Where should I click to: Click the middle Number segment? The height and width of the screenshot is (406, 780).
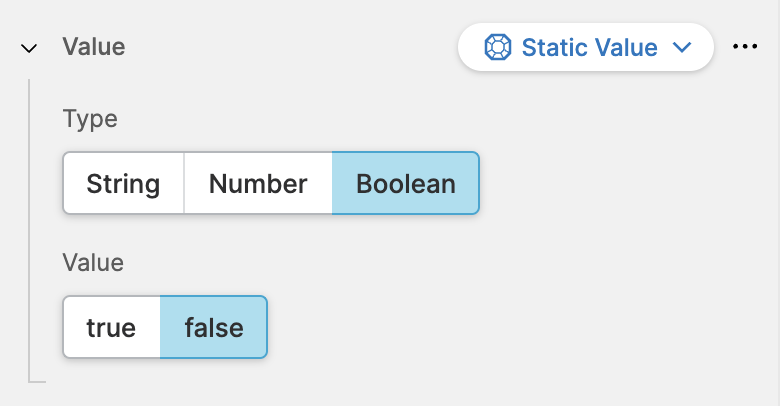[258, 183]
